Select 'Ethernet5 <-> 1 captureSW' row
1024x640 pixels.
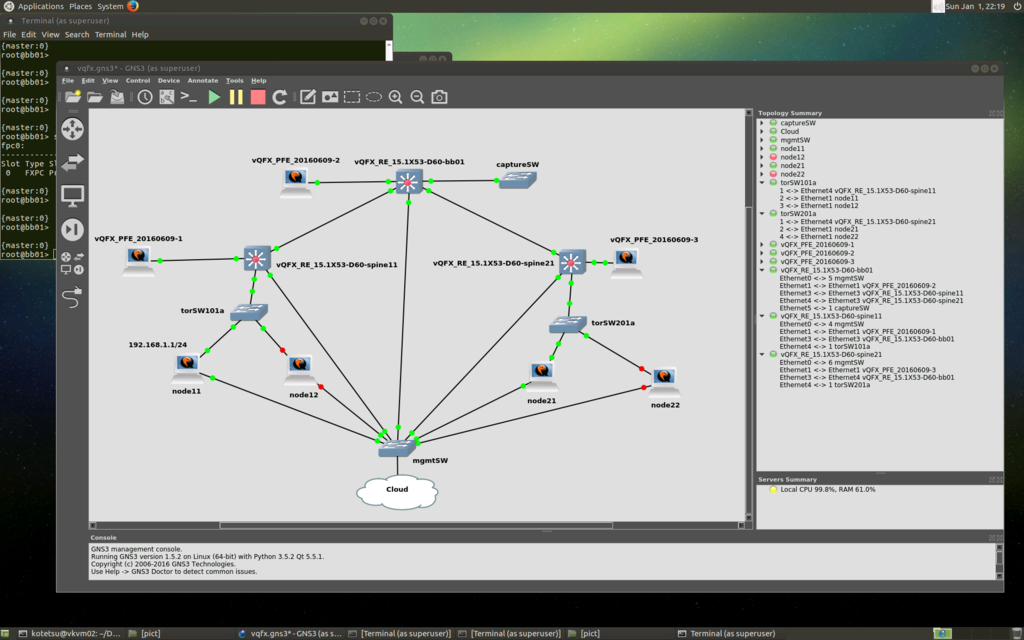point(824,308)
